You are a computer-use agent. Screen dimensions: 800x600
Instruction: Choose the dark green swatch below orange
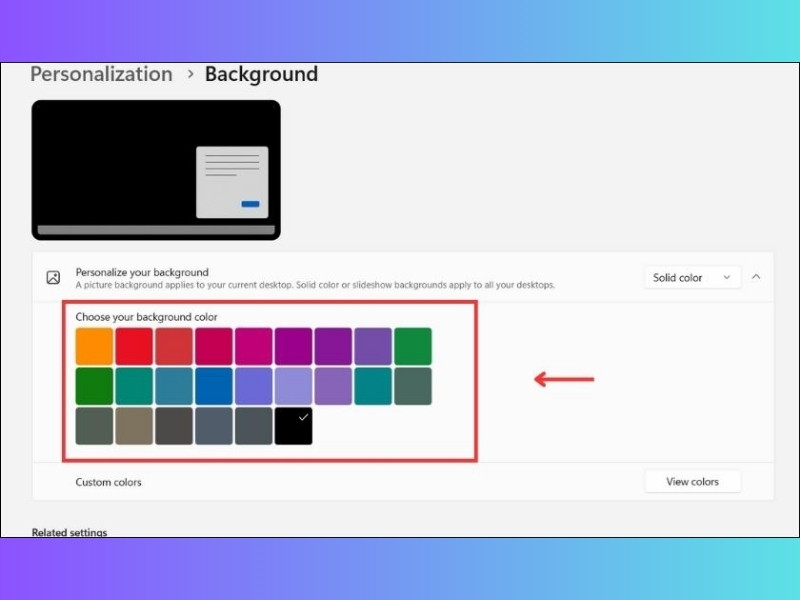pyautogui.click(x=94, y=386)
